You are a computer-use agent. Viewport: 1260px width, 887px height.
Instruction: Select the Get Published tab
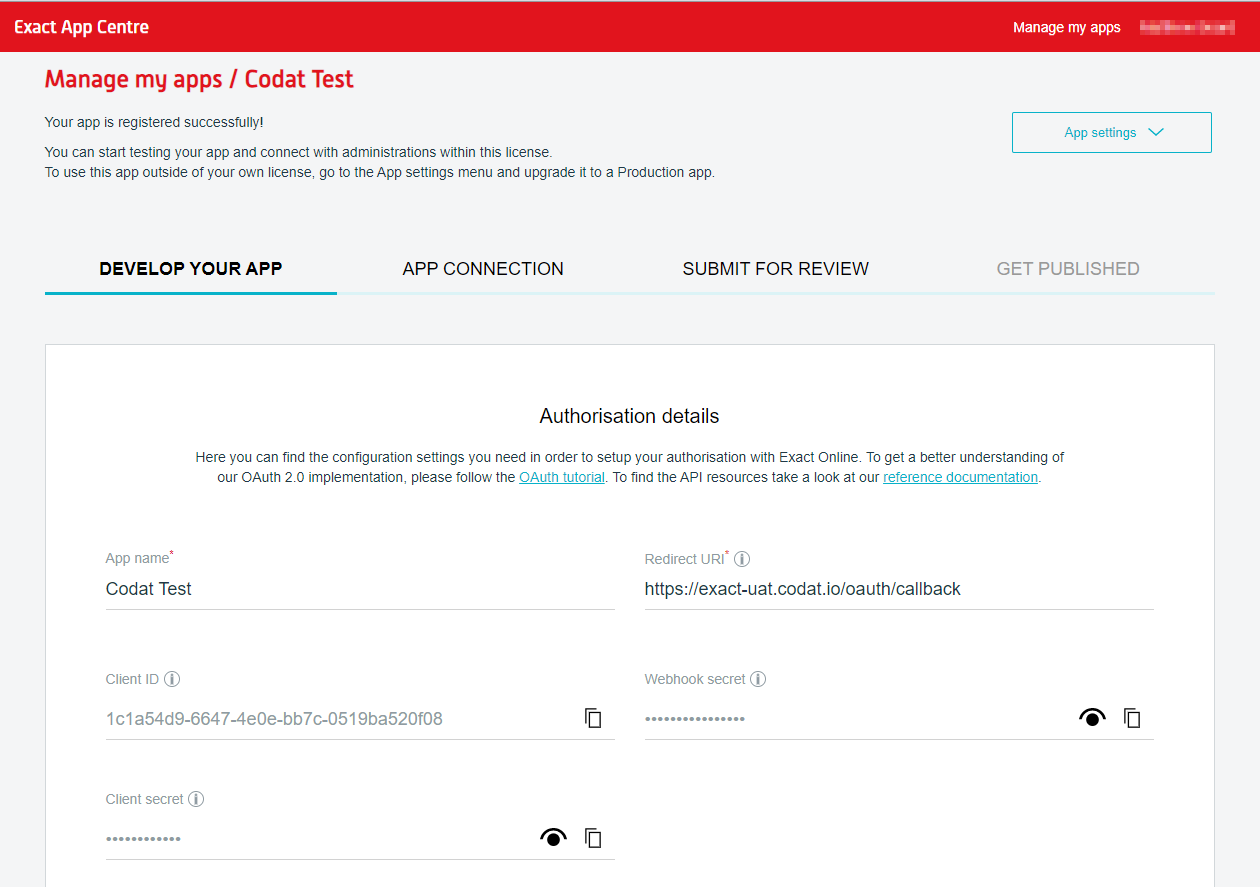(1067, 269)
